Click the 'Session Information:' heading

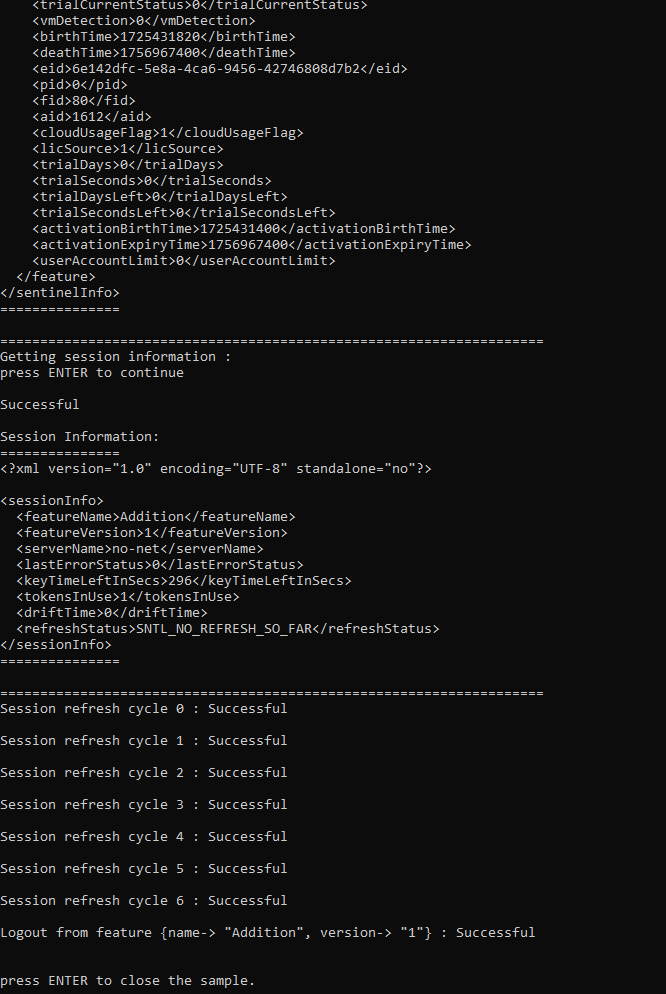80,436
